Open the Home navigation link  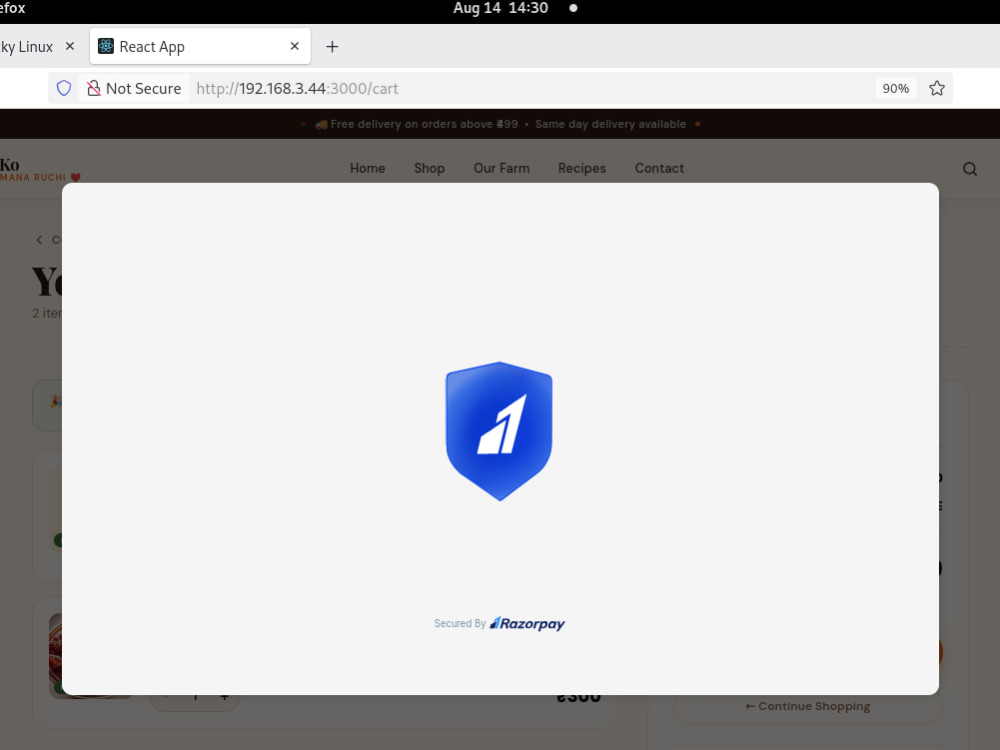tap(367, 168)
